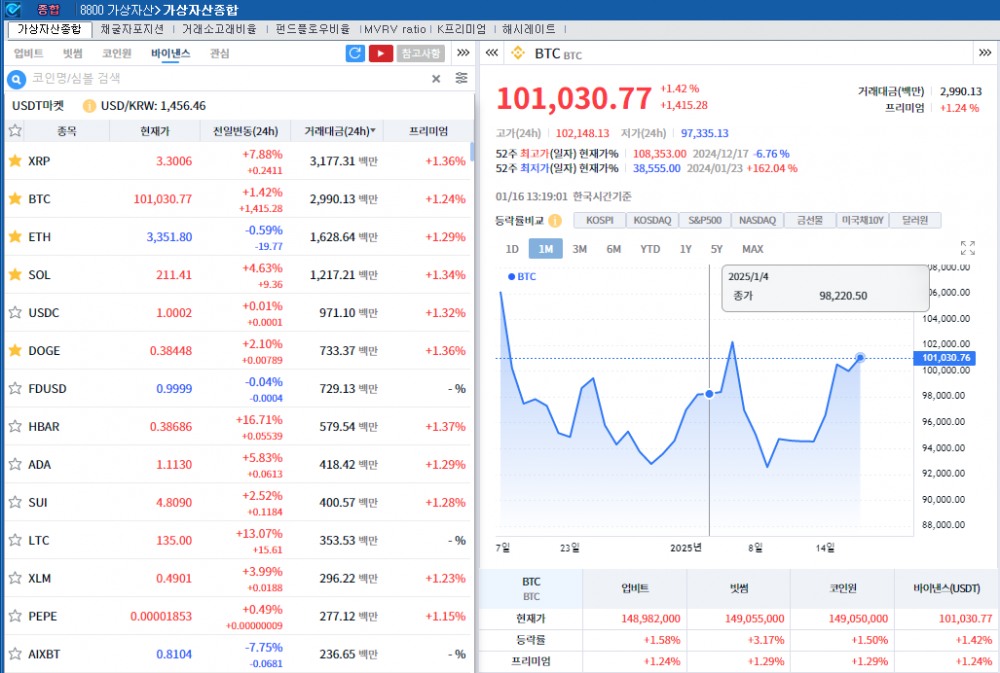This screenshot has width=1000, height=673.
Task: Expand more options with the »»» chevron
Action: click(464, 53)
